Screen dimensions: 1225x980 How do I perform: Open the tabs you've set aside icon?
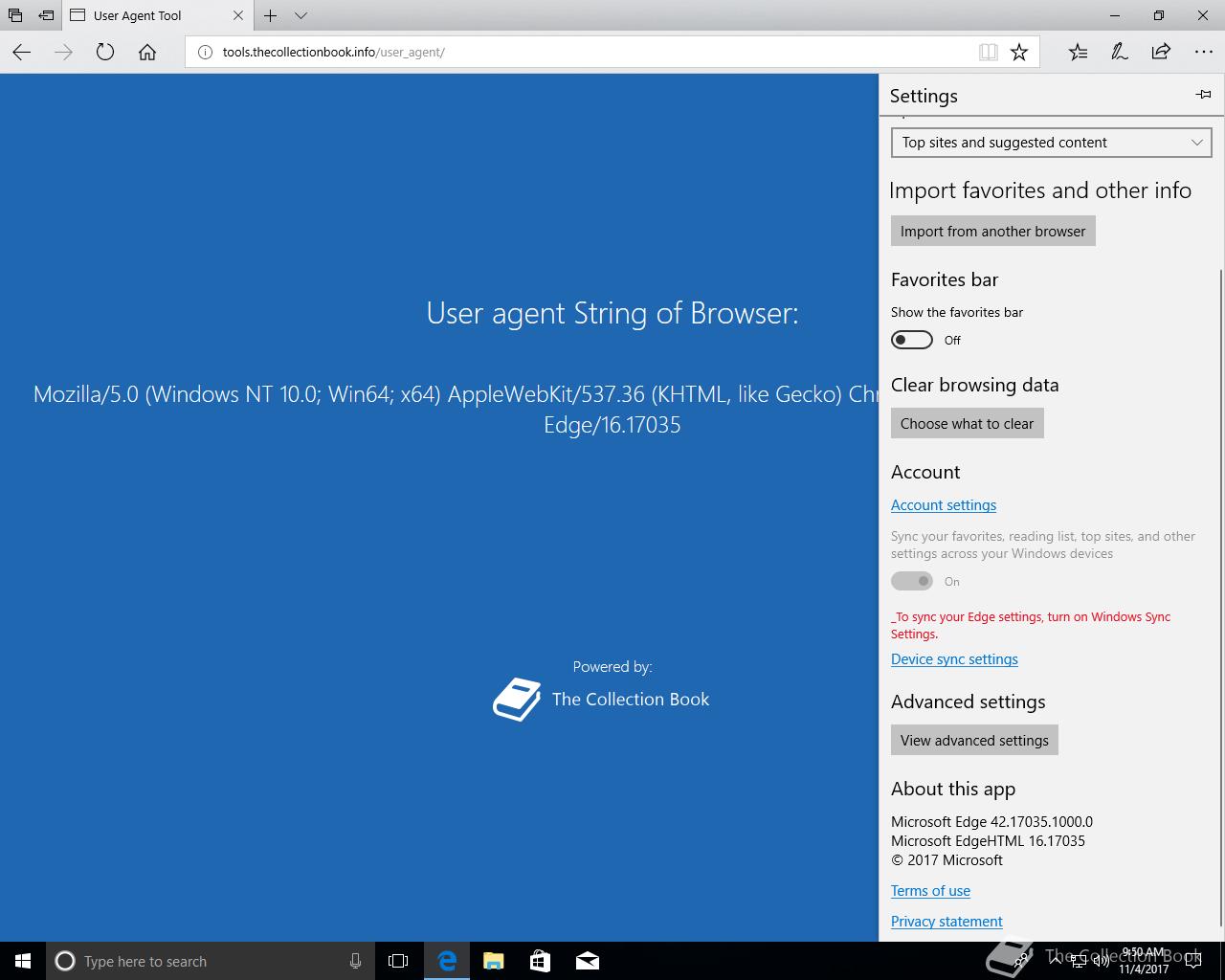(14, 15)
